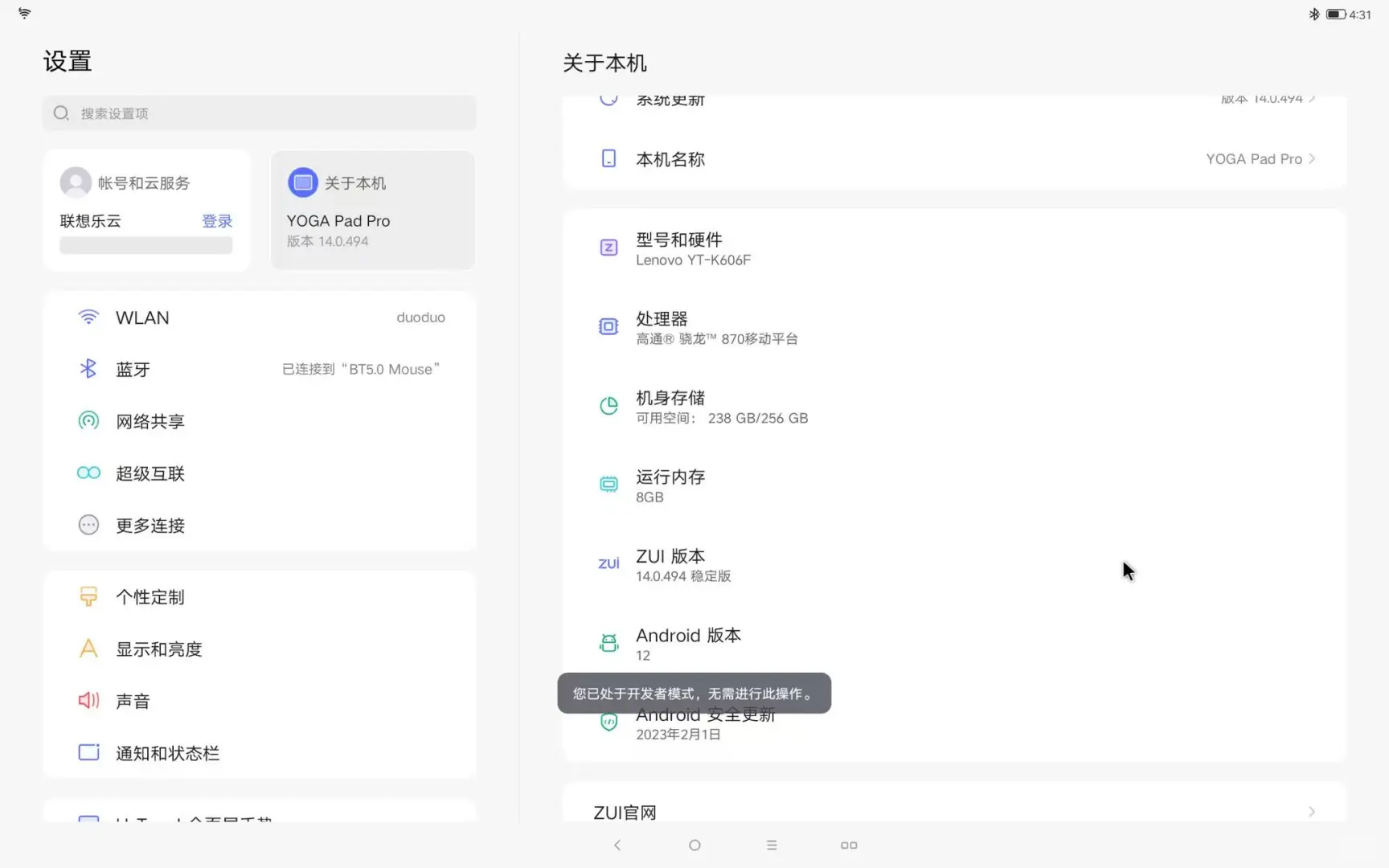1389x868 pixels.
Task: Click the battery status bar icon
Action: tap(1336, 14)
